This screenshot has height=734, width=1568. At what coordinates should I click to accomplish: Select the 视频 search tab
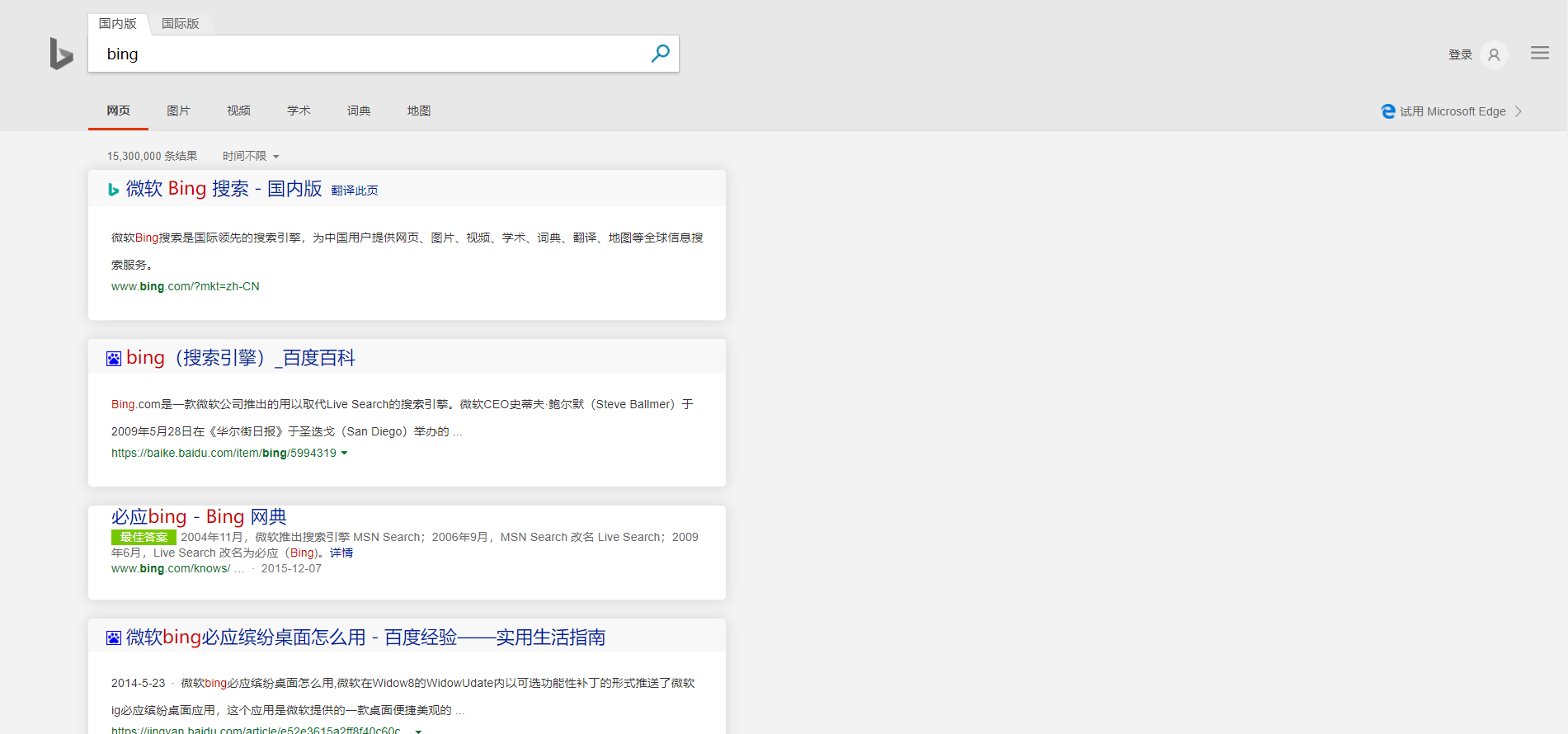point(238,111)
